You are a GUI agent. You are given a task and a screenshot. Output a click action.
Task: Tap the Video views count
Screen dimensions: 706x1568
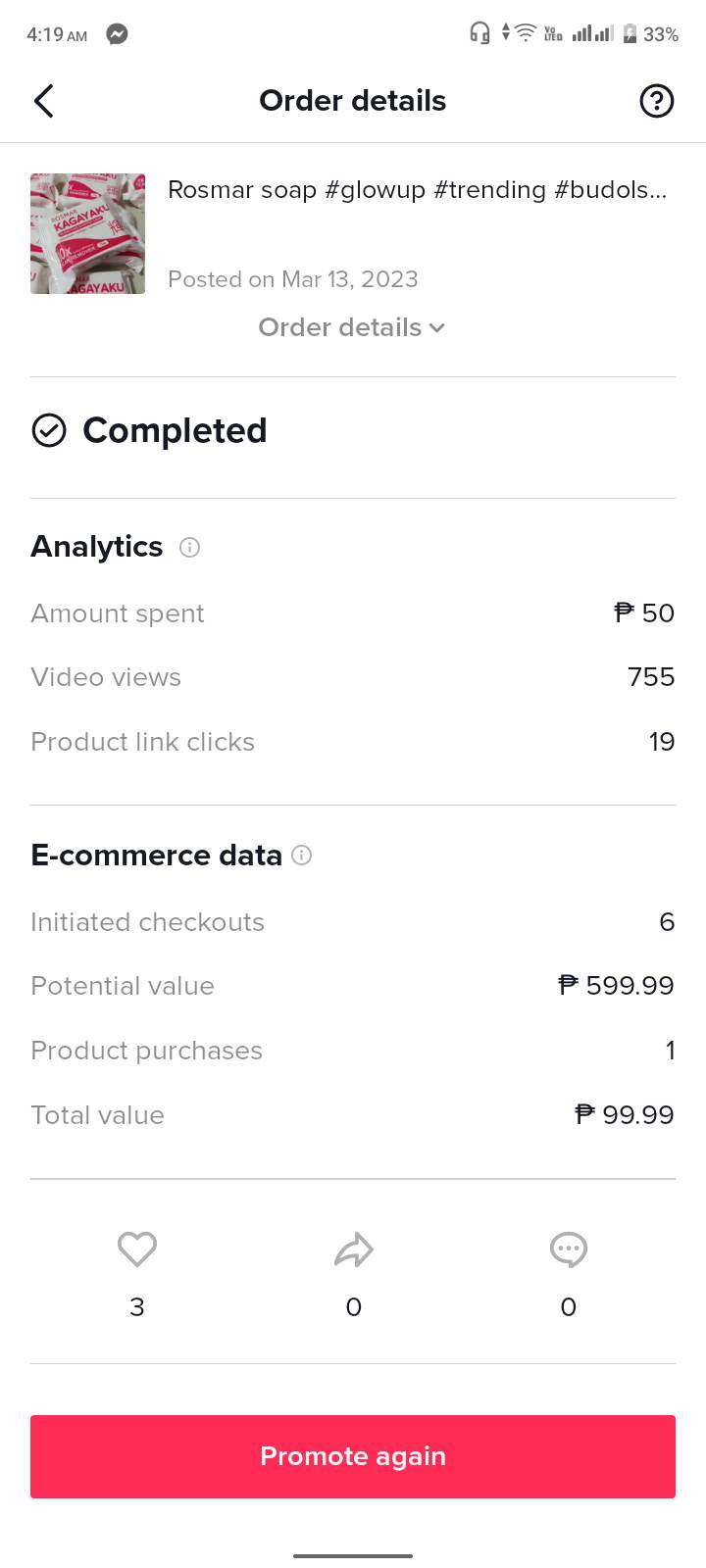651,677
